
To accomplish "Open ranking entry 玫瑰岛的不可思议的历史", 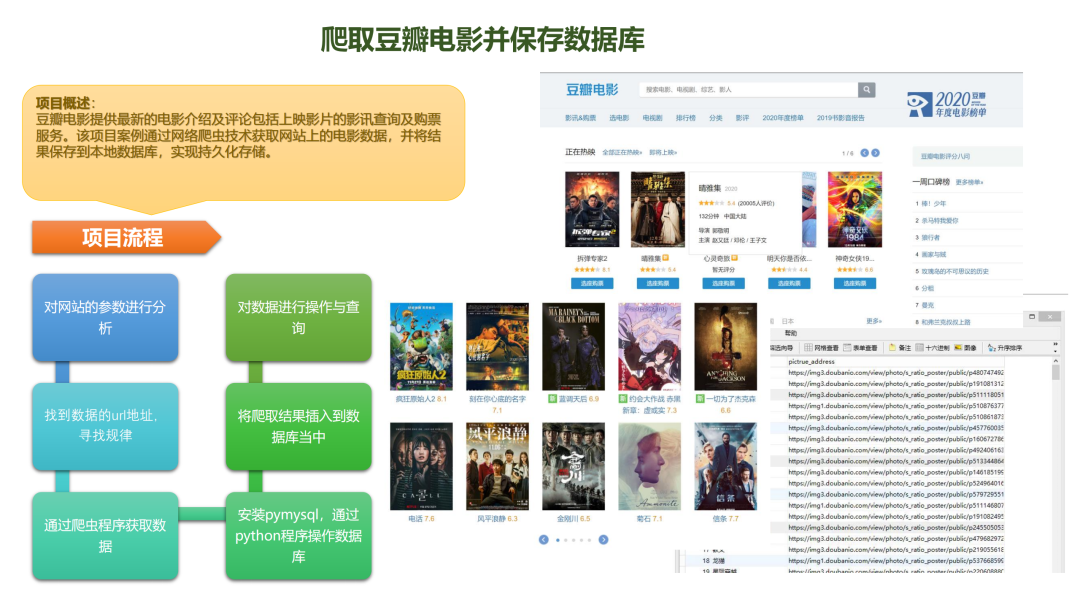I will click(955, 271).
